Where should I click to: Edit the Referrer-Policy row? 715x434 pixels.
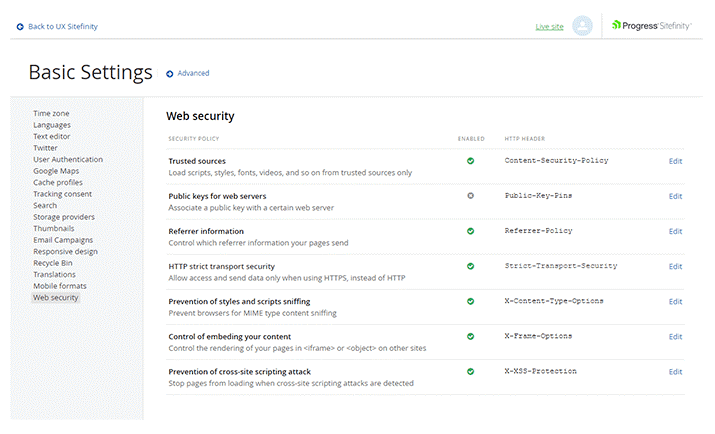(675, 231)
